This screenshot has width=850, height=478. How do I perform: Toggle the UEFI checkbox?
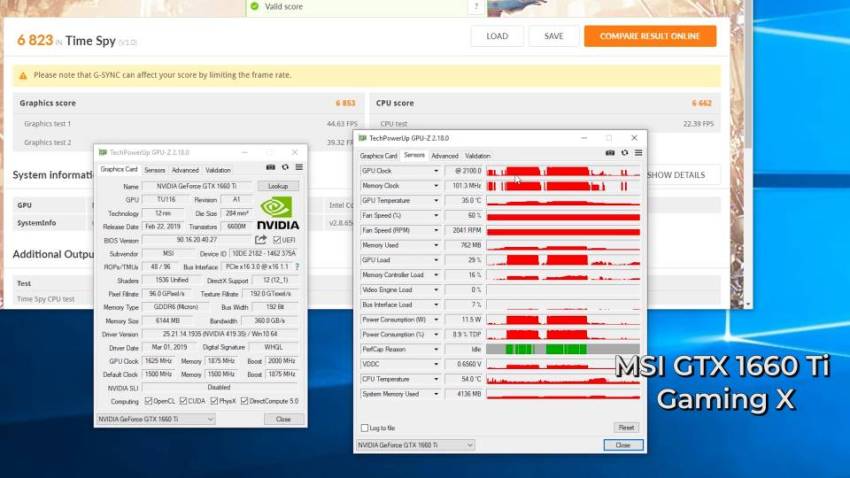[276, 240]
